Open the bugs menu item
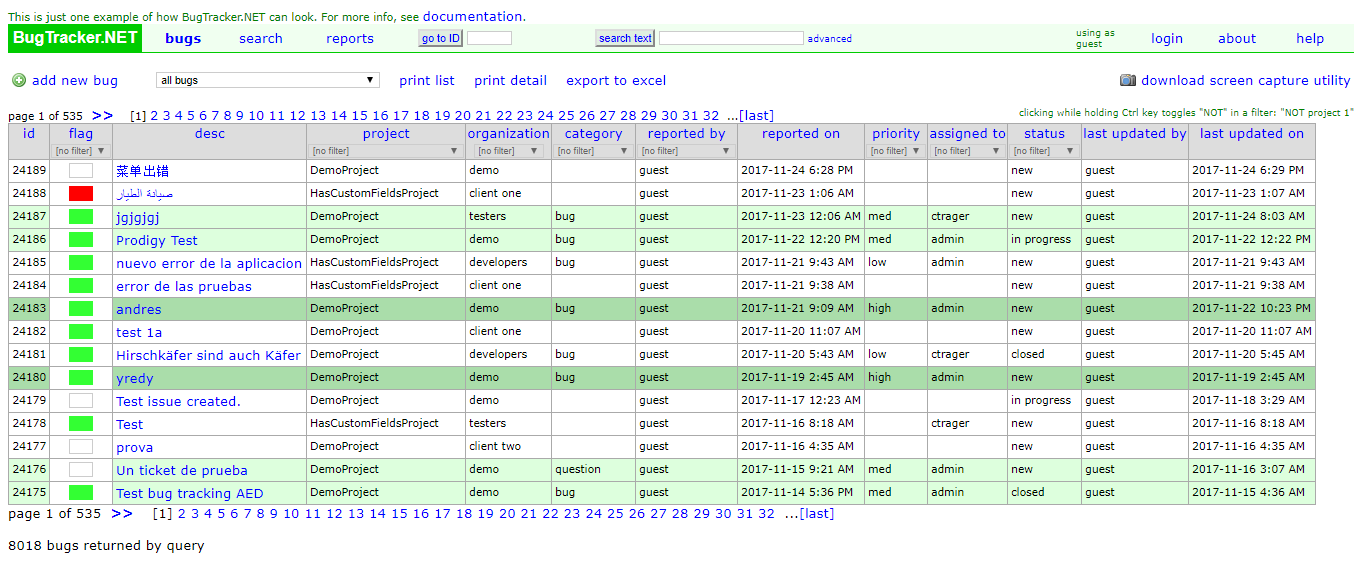Image resolution: width=1362 pixels, height=564 pixels. point(183,39)
